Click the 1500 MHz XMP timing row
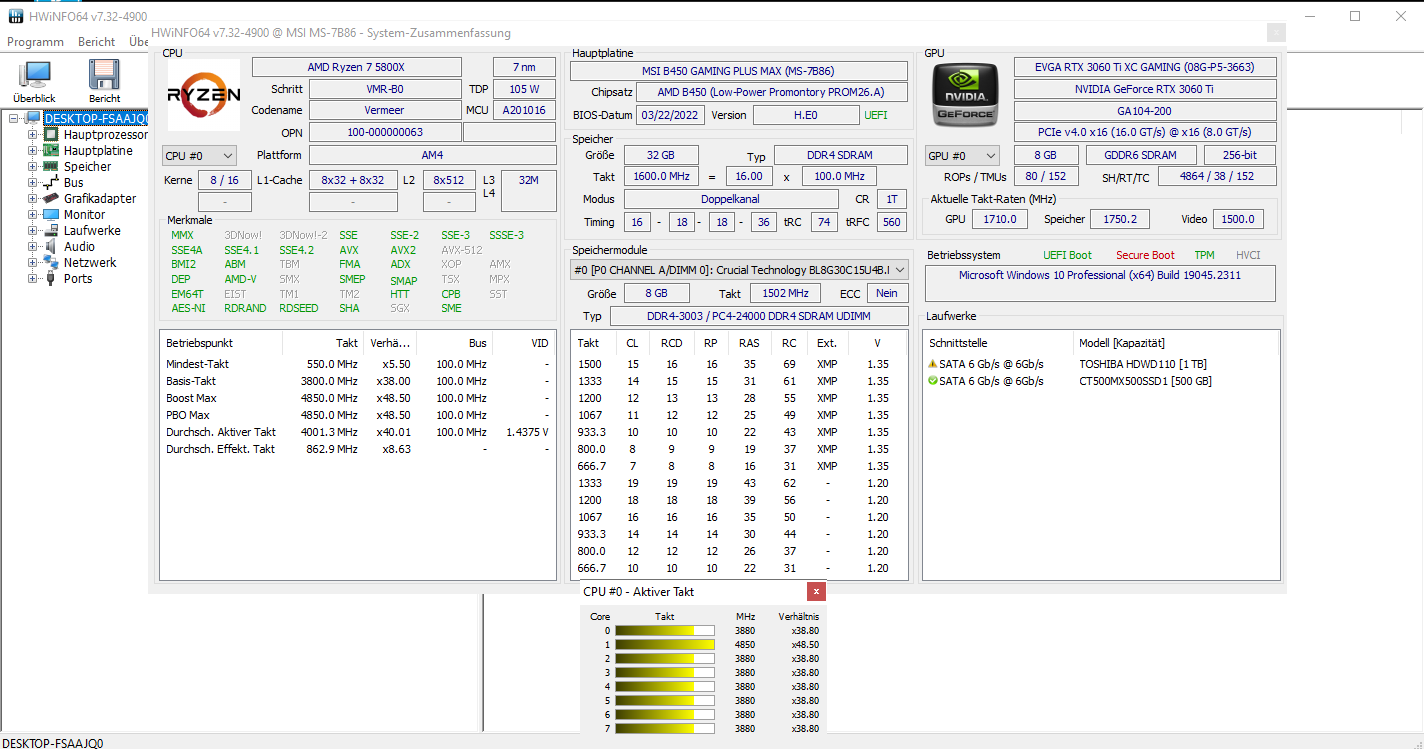1424x749 pixels. 739,364
